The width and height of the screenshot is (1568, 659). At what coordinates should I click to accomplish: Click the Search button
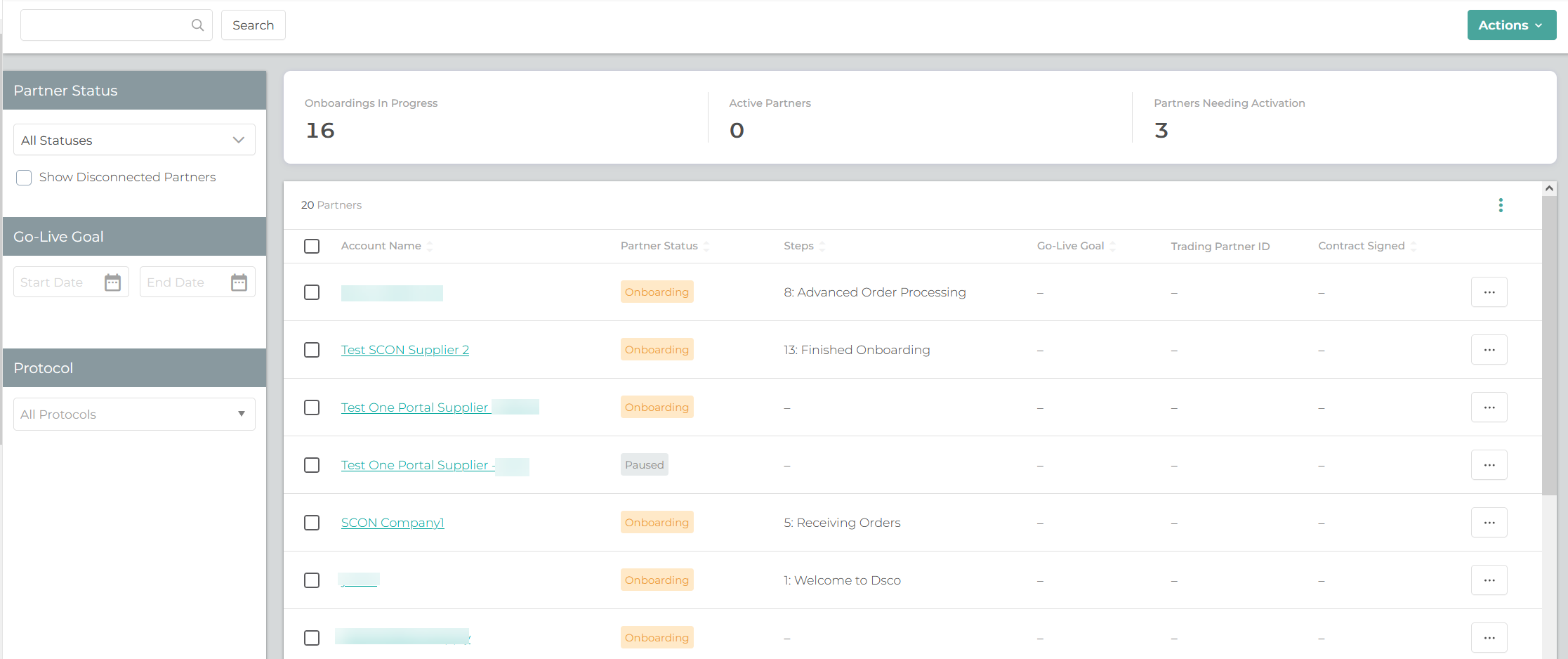coord(253,25)
